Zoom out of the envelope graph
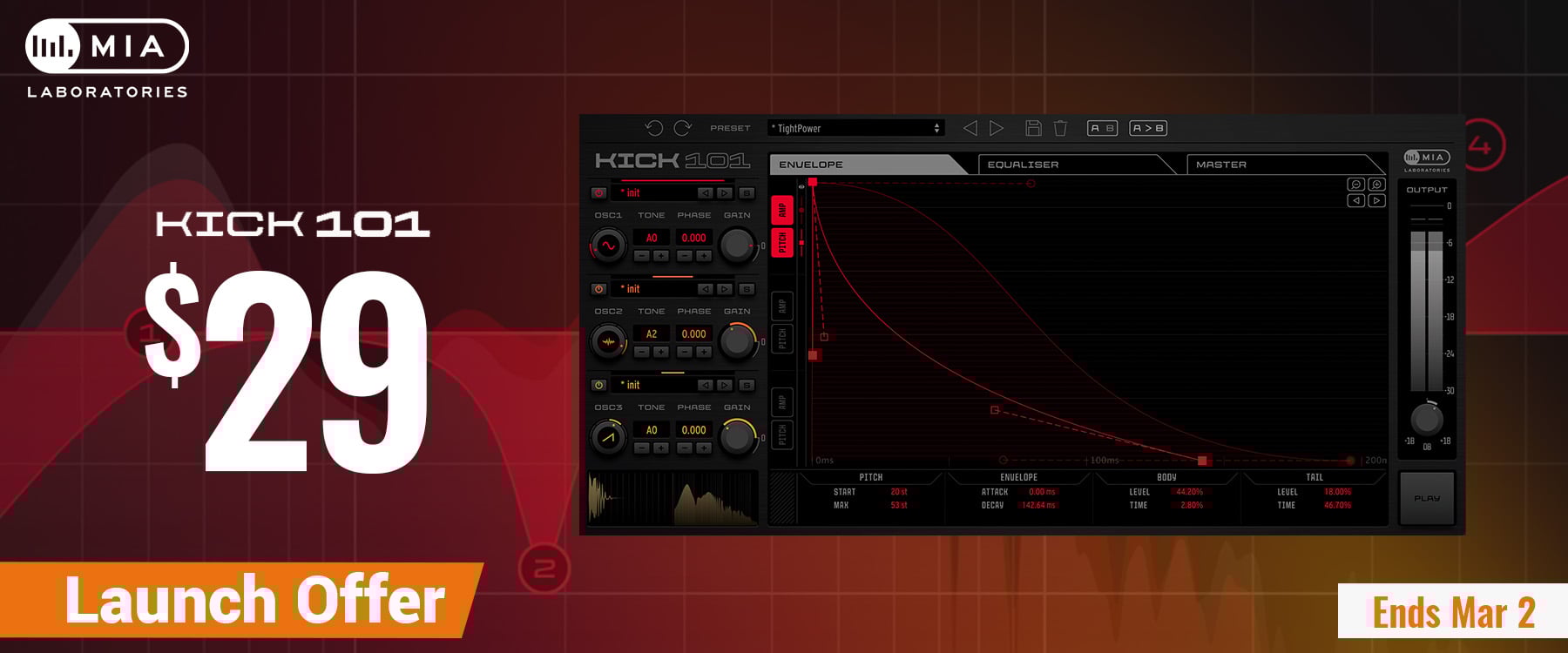The width and height of the screenshot is (1568, 653). 1355,185
